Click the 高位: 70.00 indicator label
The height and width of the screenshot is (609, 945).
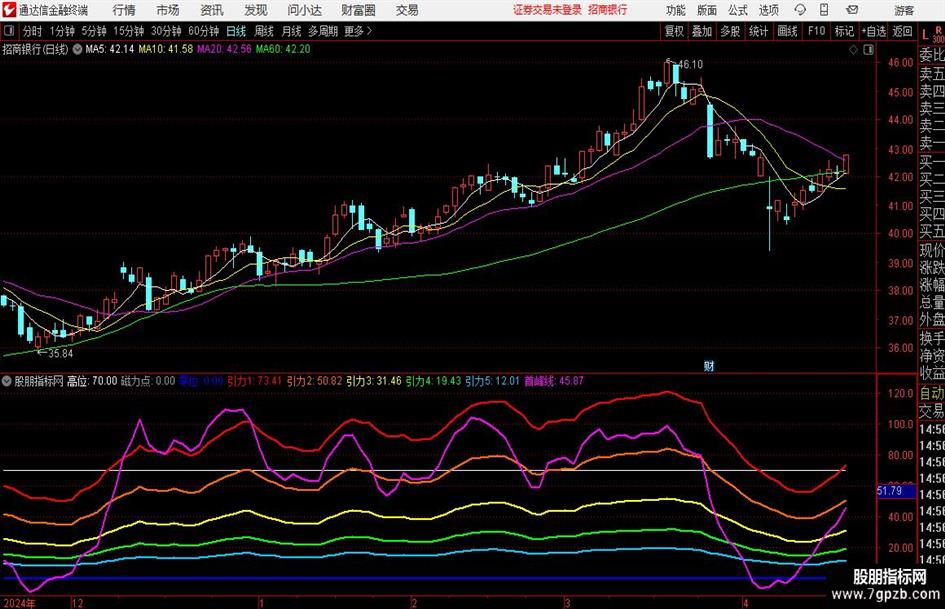pyautogui.click(x=92, y=381)
